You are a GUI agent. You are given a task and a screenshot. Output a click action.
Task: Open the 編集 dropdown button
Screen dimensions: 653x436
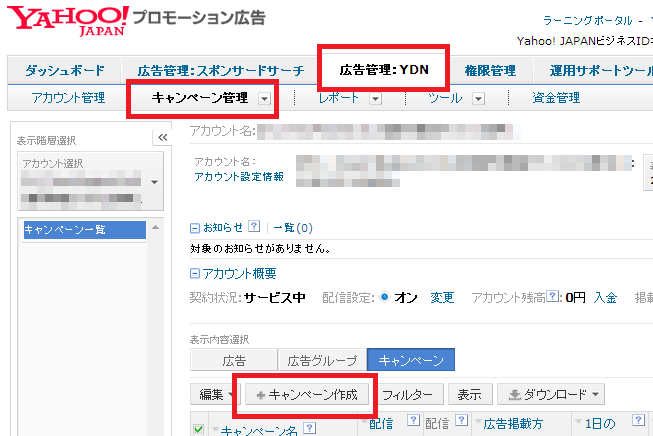216,394
